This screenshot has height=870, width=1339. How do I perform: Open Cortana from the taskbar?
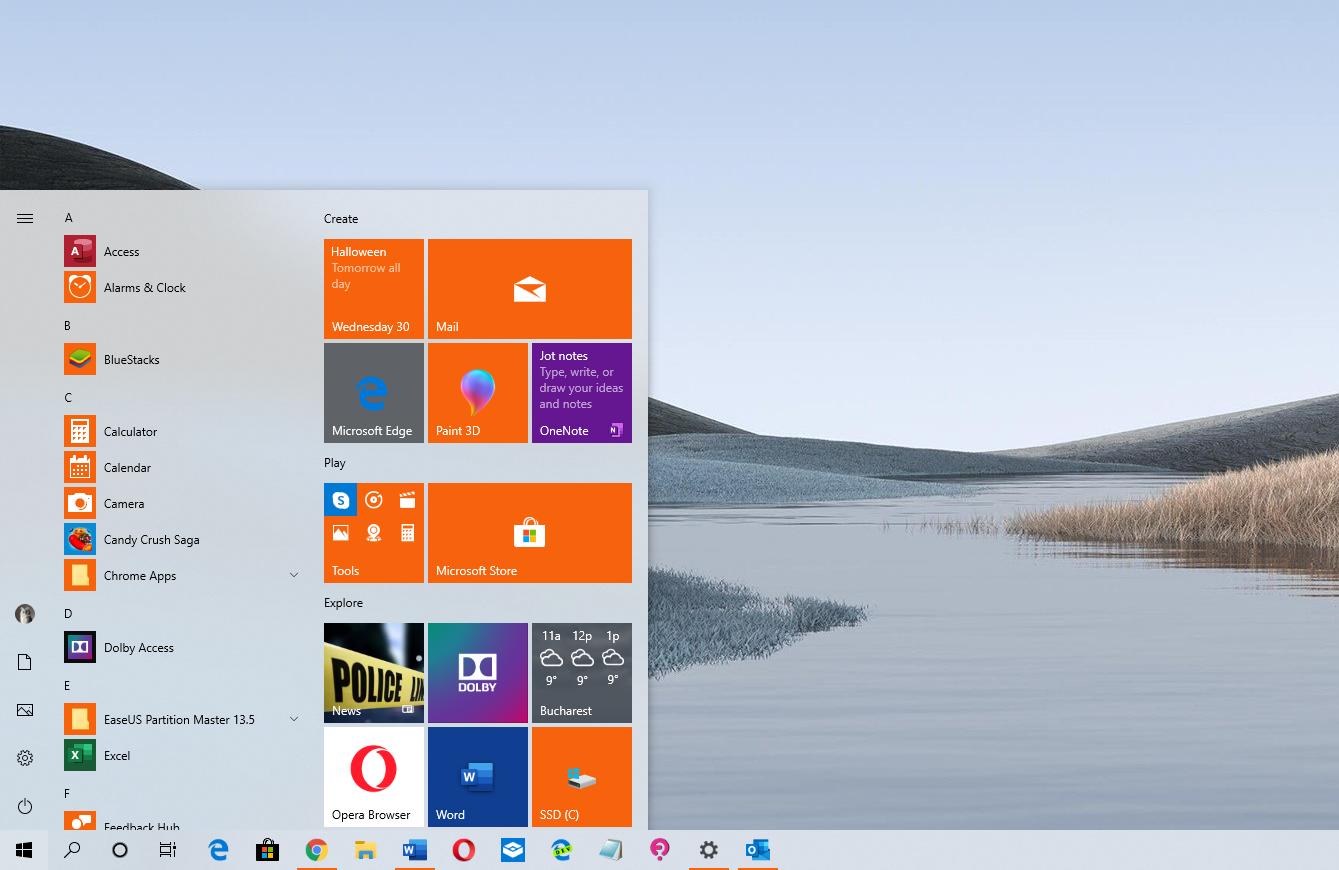click(x=120, y=850)
